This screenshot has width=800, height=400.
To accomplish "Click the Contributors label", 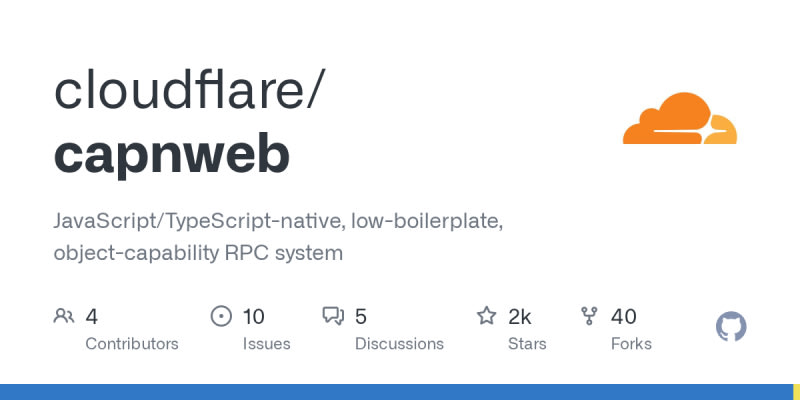I will pyautogui.click(x=132, y=343).
